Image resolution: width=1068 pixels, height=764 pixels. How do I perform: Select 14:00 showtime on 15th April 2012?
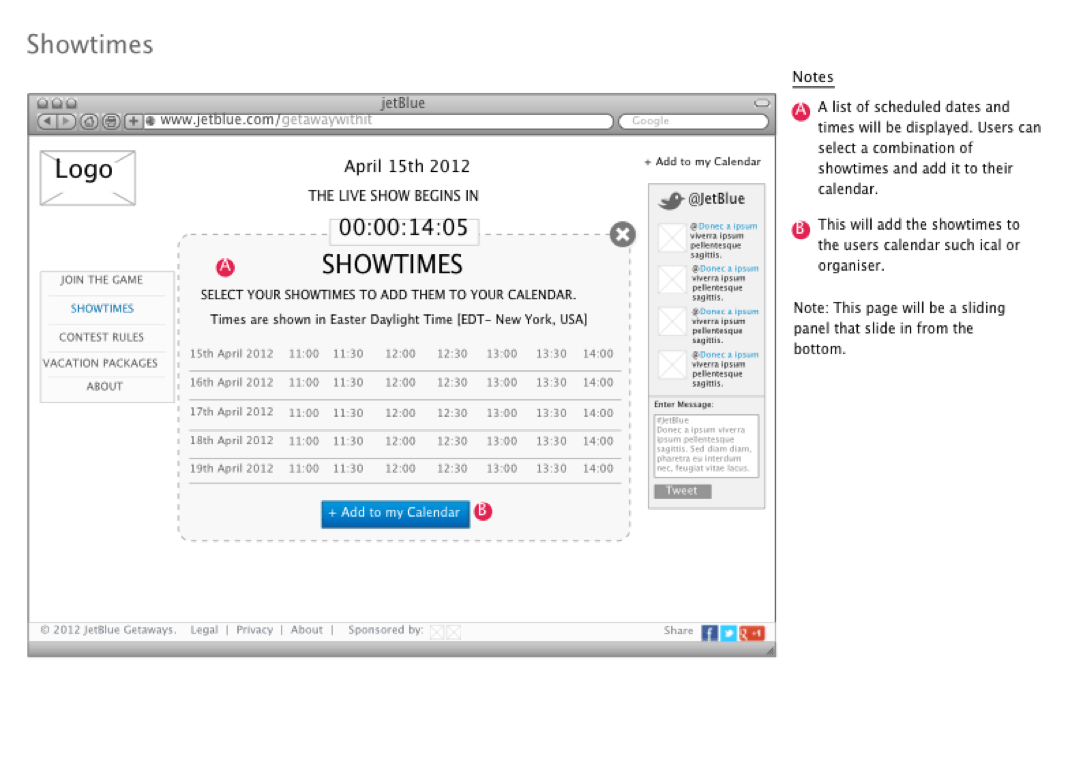coord(598,354)
